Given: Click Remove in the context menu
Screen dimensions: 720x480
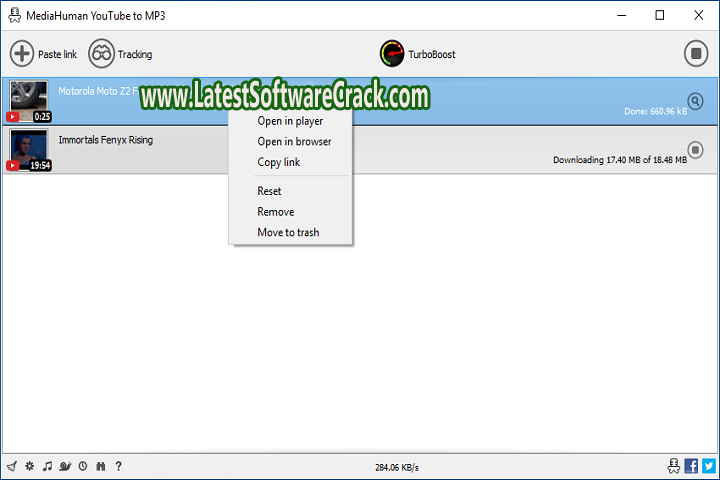Looking at the screenshot, I should (x=275, y=212).
